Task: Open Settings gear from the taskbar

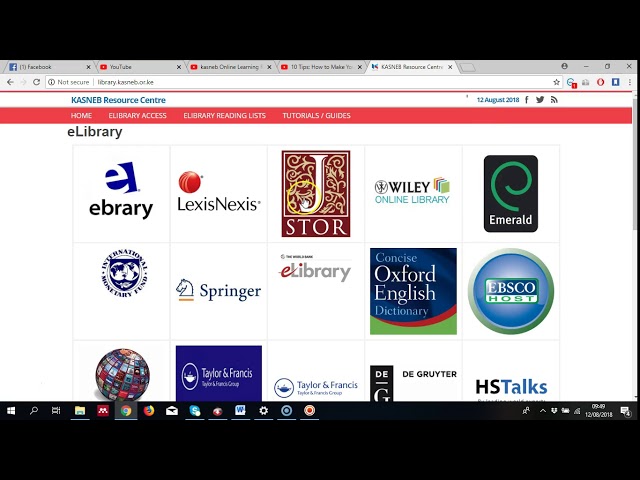Action: [264, 411]
